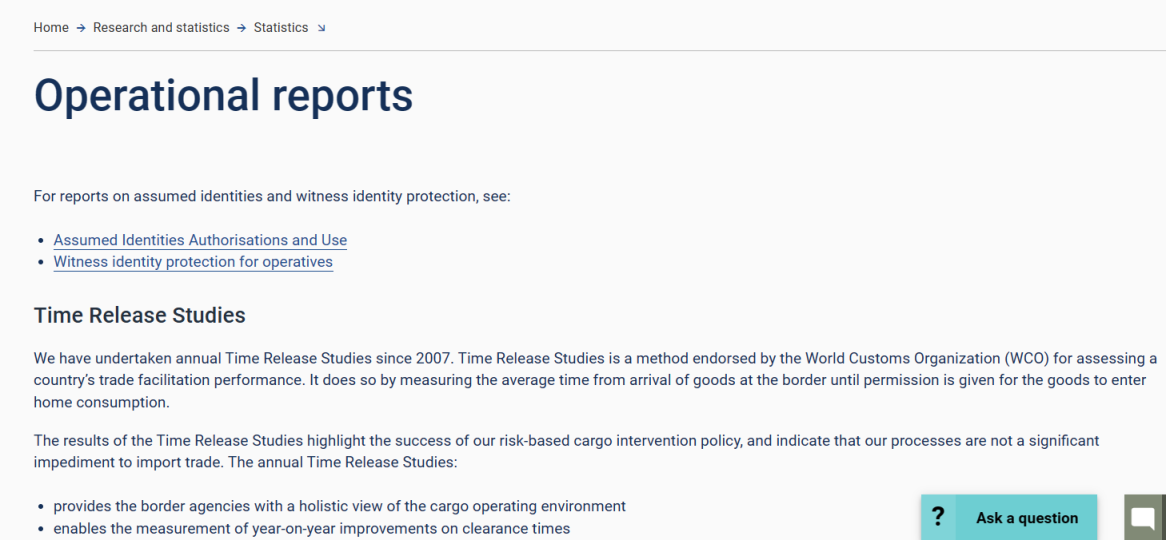The height and width of the screenshot is (540, 1166).
Task: Click the Operational reports page heading
Action: tap(223, 95)
